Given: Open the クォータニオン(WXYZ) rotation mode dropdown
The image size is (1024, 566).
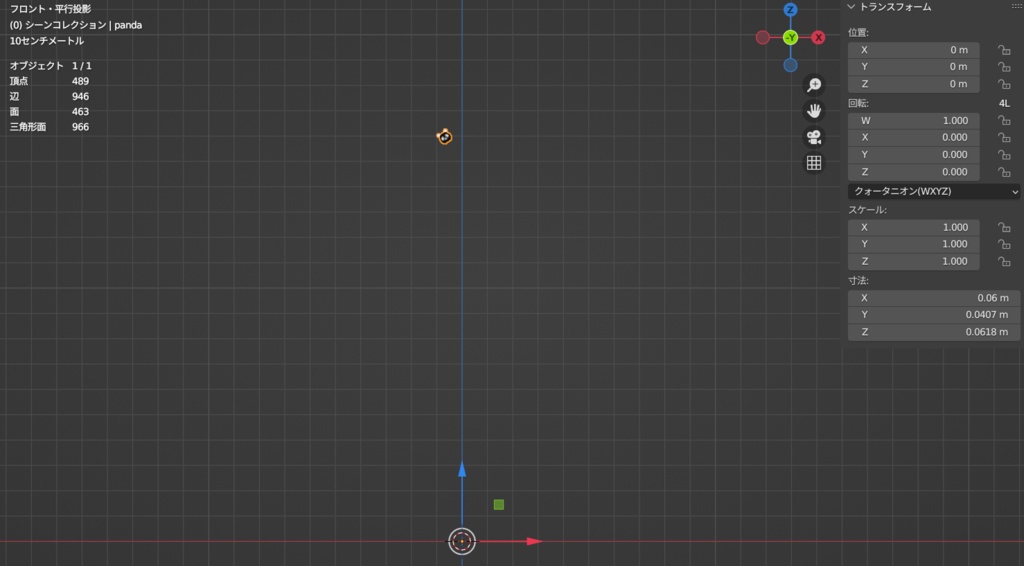Looking at the screenshot, I should click(x=933, y=191).
